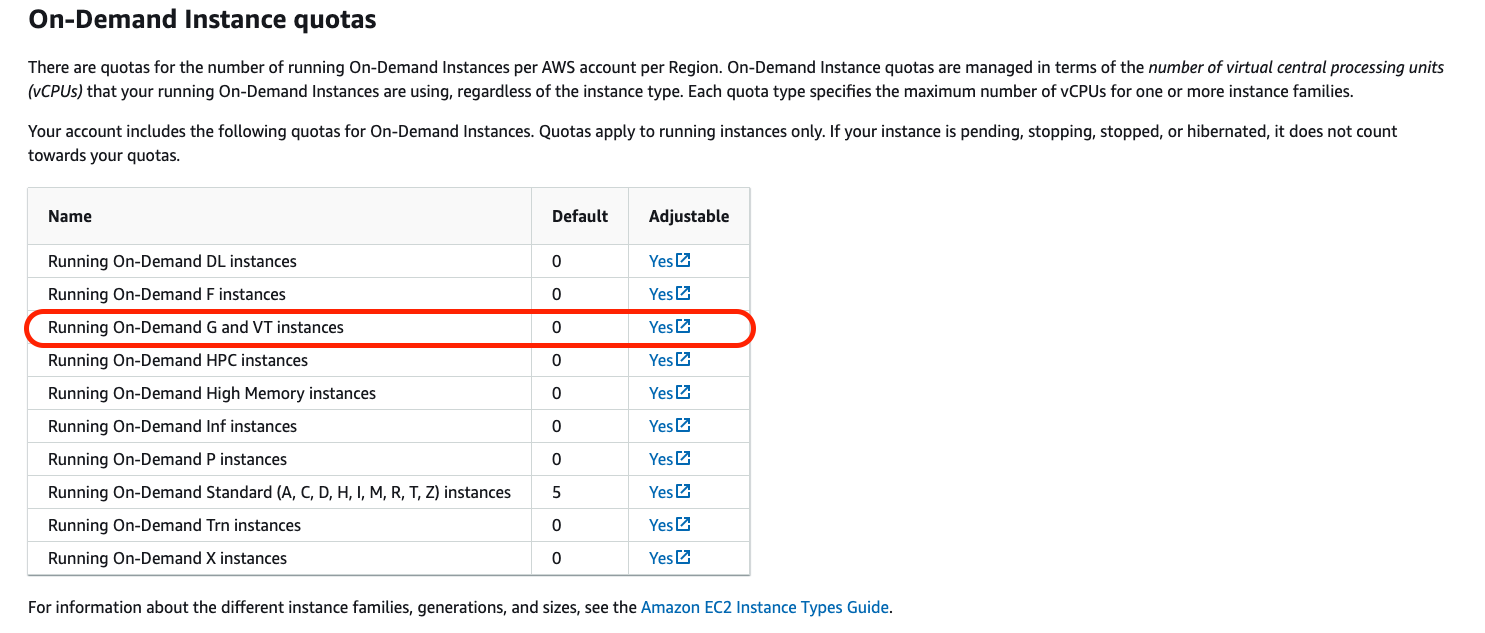The width and height of the screenshot is (1485, 633).
Task: Click external link icon in HPC instances row
Action: click(683, 360)
